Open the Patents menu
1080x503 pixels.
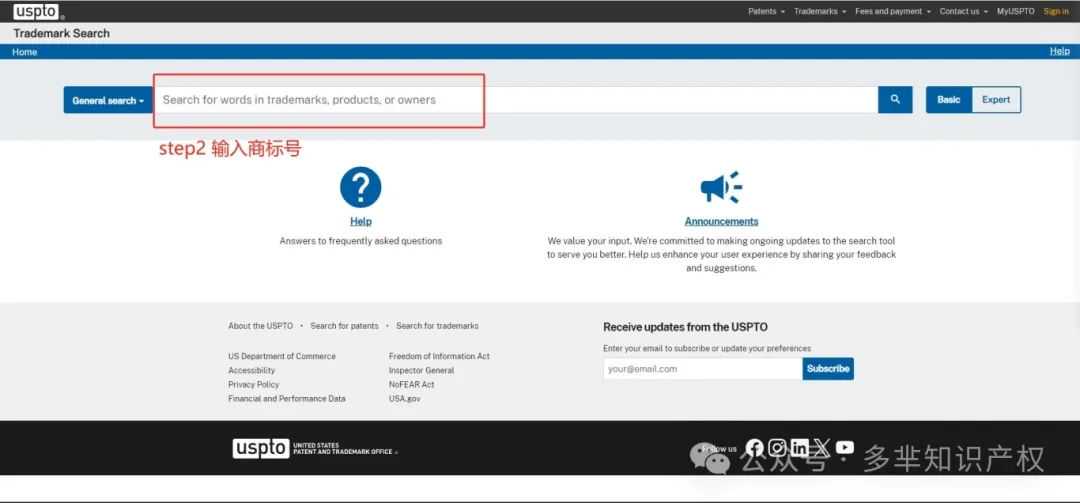click(766, 12)
